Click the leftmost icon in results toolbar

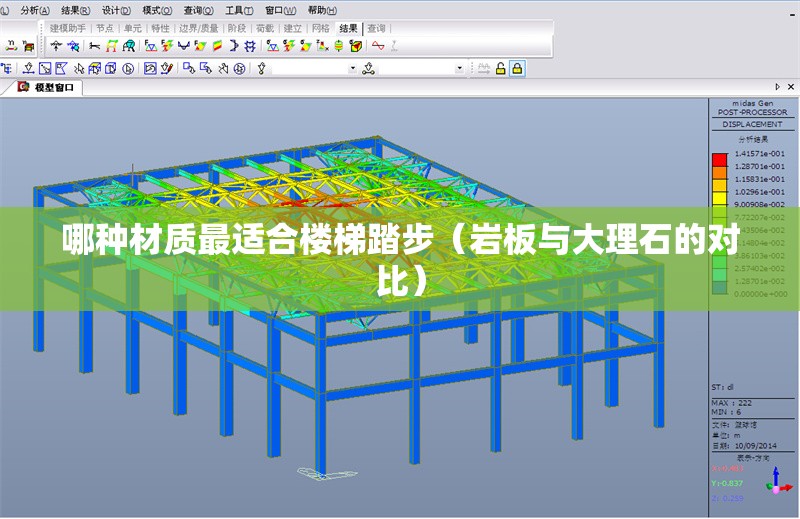click(x=10, y=46)
